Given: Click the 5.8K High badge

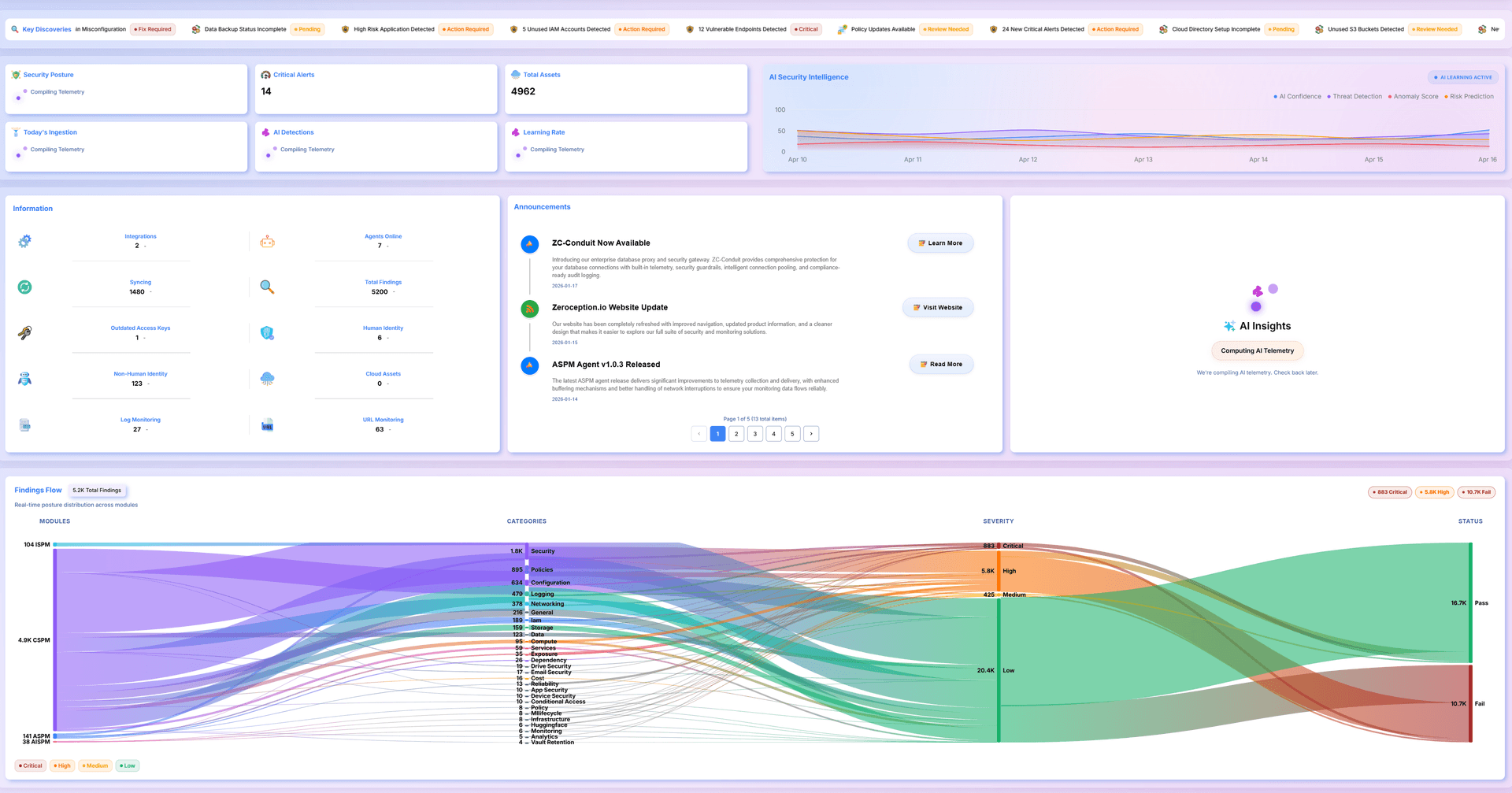Looking at the screenshot, I should pyautogui.click(x=1435, y=492).
